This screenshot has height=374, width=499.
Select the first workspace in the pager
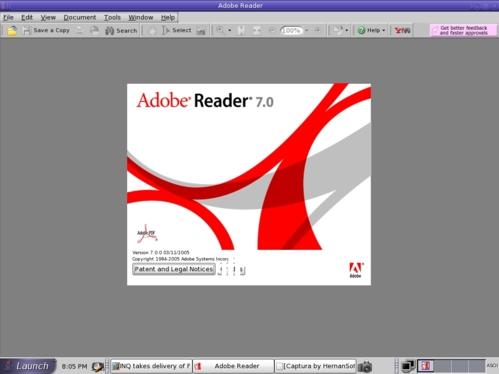click(x=425, y=366)
